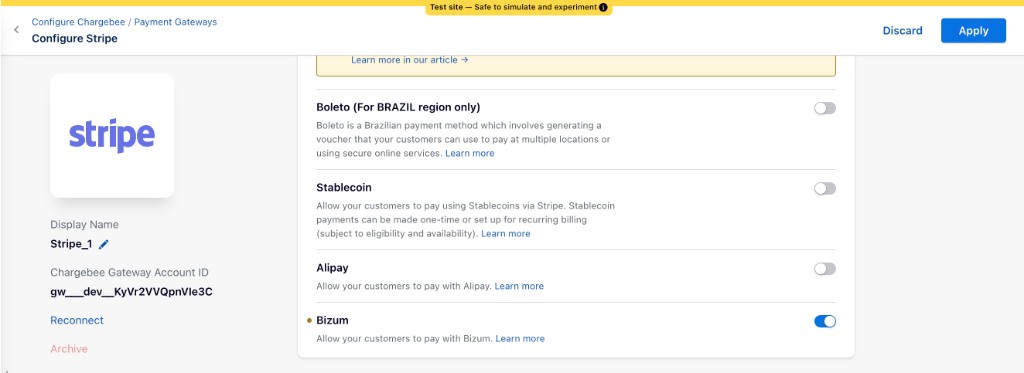Edit display name with pencil icon

104,244
